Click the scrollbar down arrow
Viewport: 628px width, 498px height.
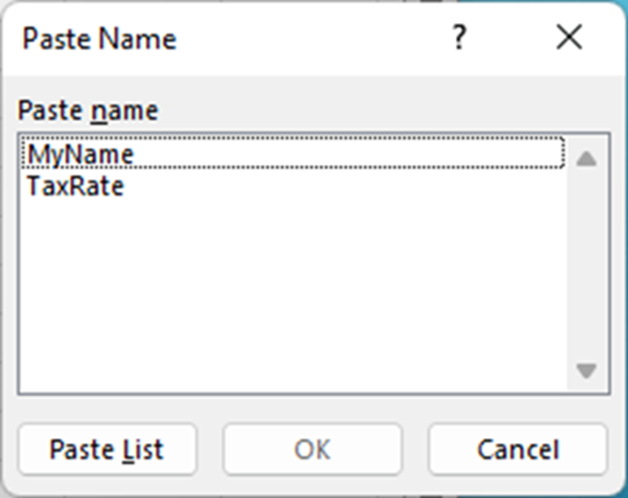587,371
